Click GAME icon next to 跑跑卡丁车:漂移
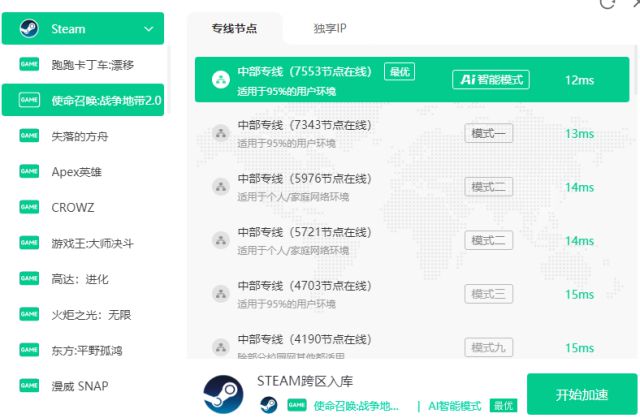Screen dimensions: 640x418 (29, 64)
